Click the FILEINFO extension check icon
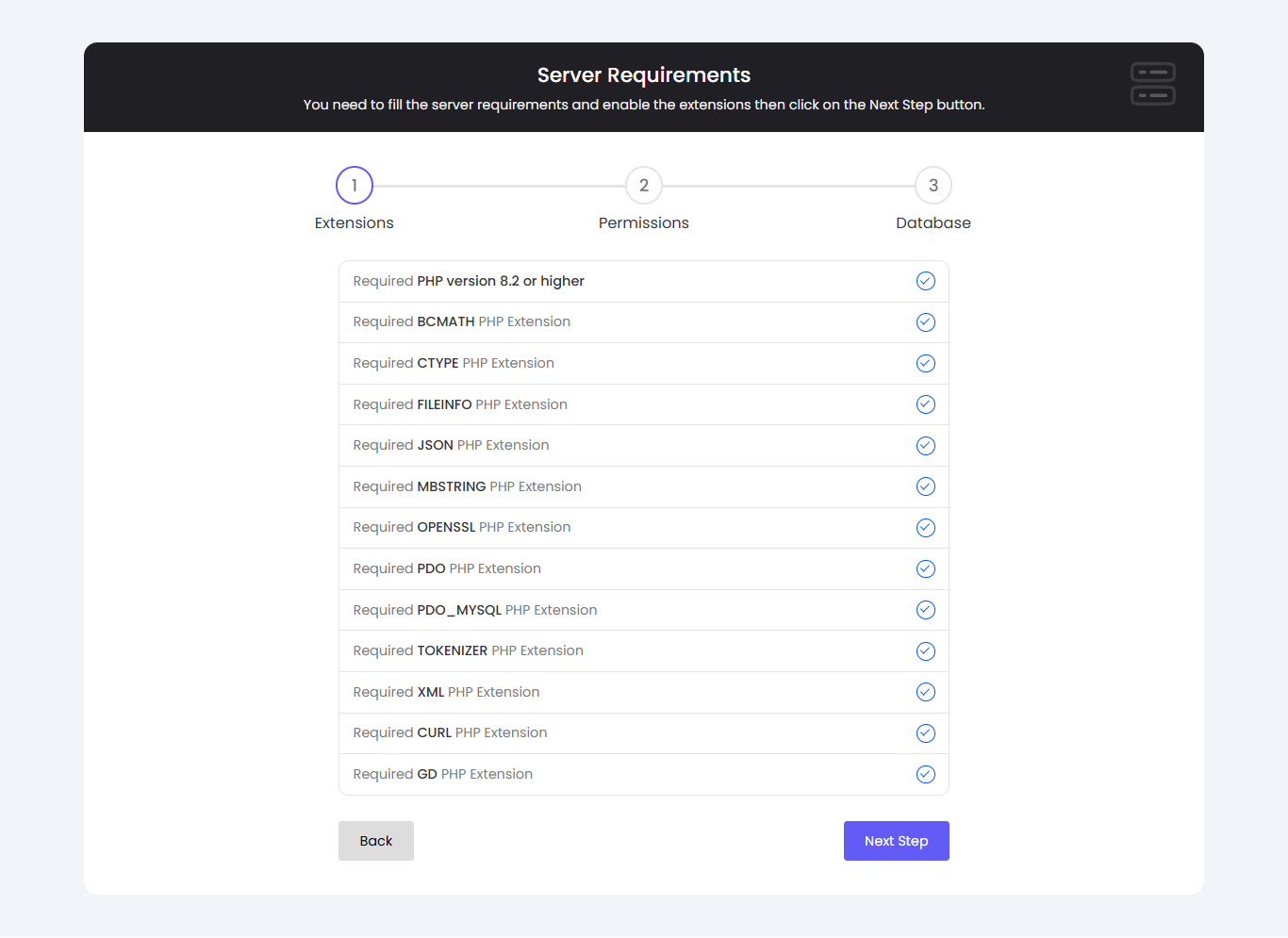This screenshot has height=938, width=1288. [926, 404]
